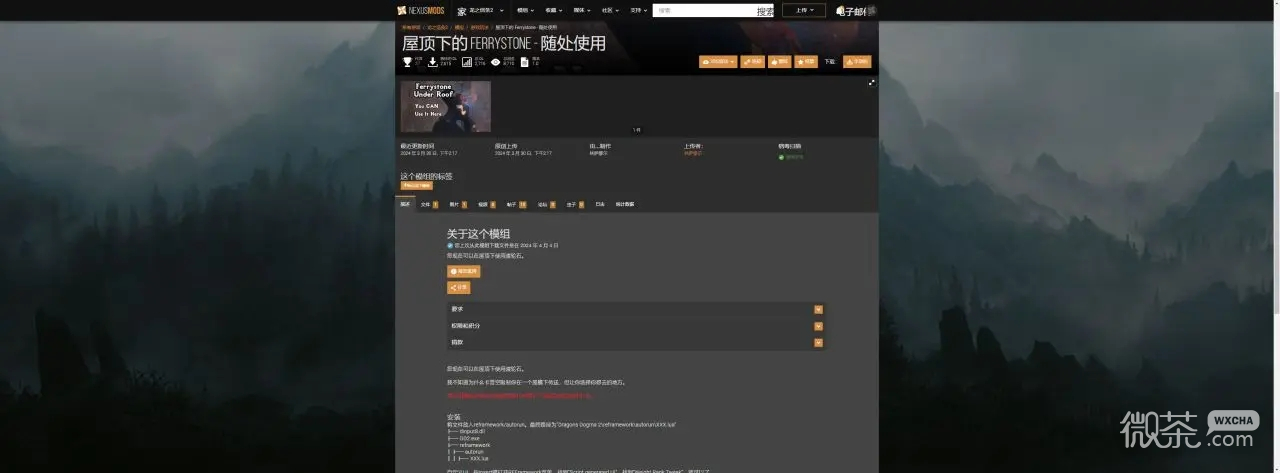Open the 社区 navigation menu

pos(609,10)
